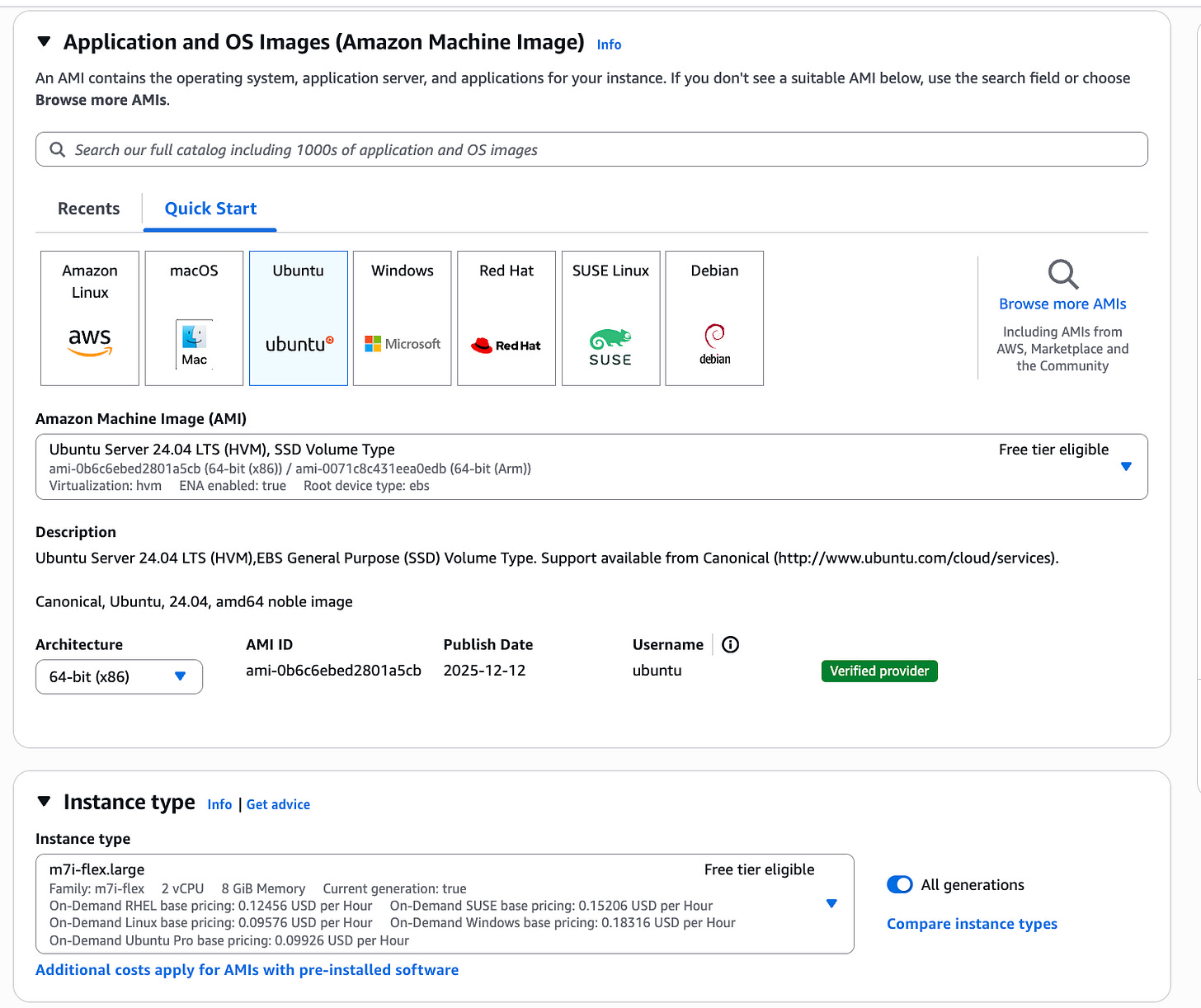Click Free tier eligible label in instance type box

pos(759,869)
